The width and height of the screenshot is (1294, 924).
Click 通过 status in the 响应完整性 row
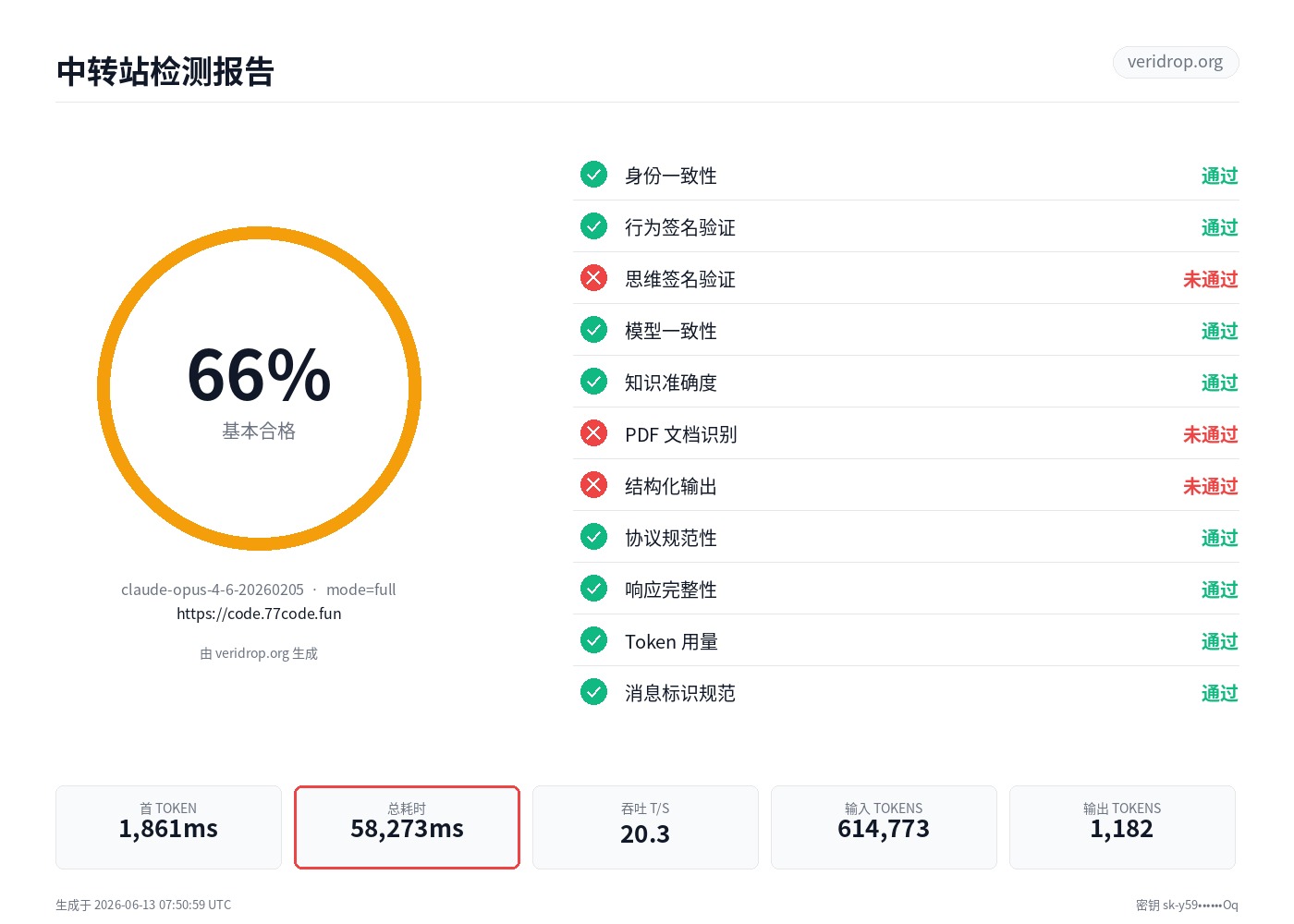pyautogui.click(x=1220, y=590)
